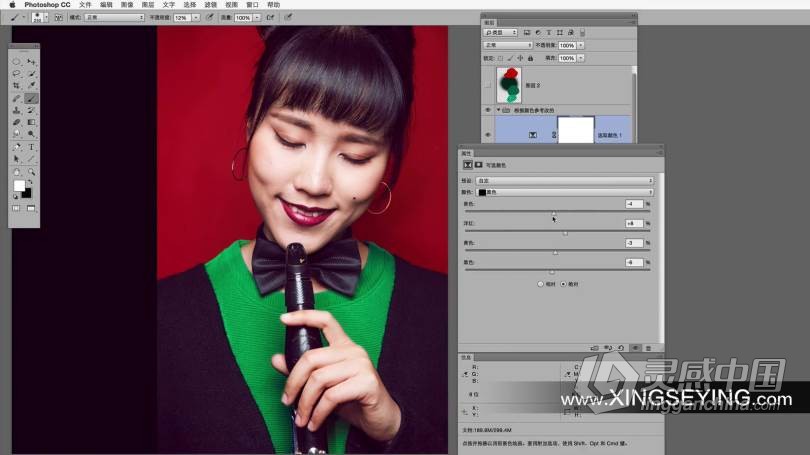Select the Dodge tool

point(32,134)
